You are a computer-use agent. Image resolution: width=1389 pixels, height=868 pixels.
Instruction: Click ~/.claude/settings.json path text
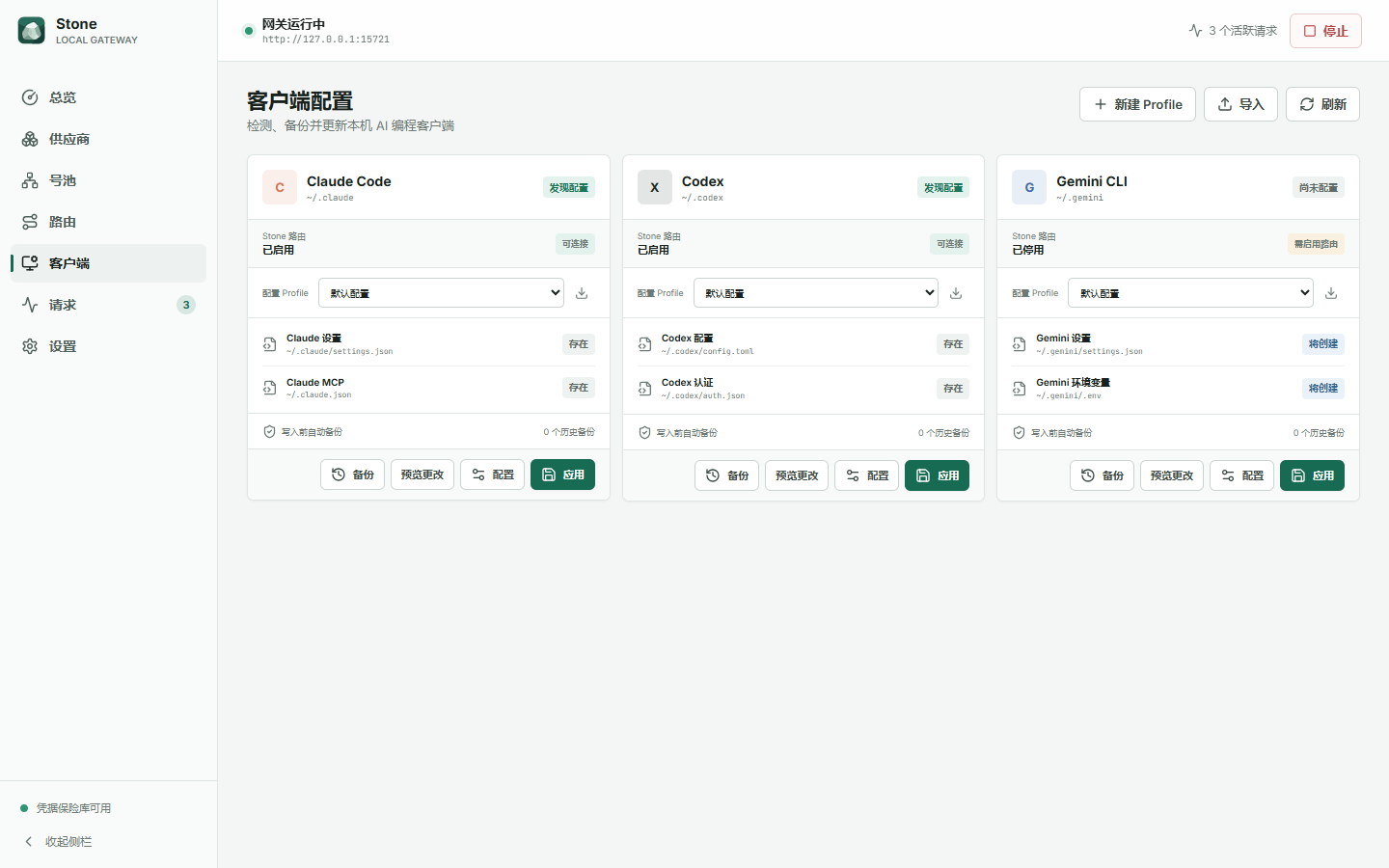pyautogui.click(x=340, y=352)
